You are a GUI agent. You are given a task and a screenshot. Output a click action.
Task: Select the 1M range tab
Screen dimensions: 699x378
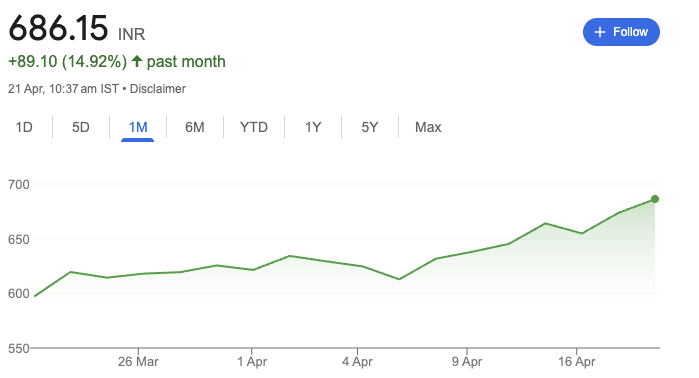(x=138, y=127)
